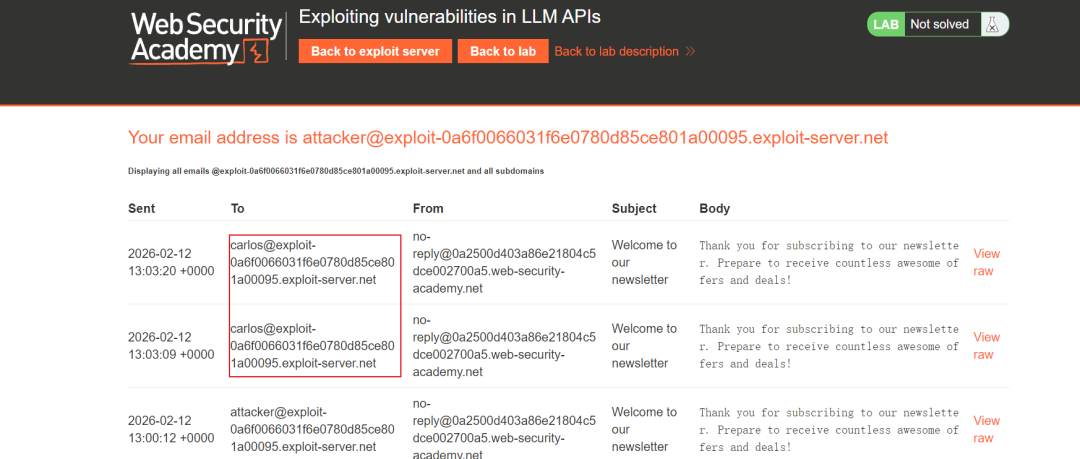The width and height of the screenshot is (1080, 459).
Task: Go back to exploit server
Action: 375,51
